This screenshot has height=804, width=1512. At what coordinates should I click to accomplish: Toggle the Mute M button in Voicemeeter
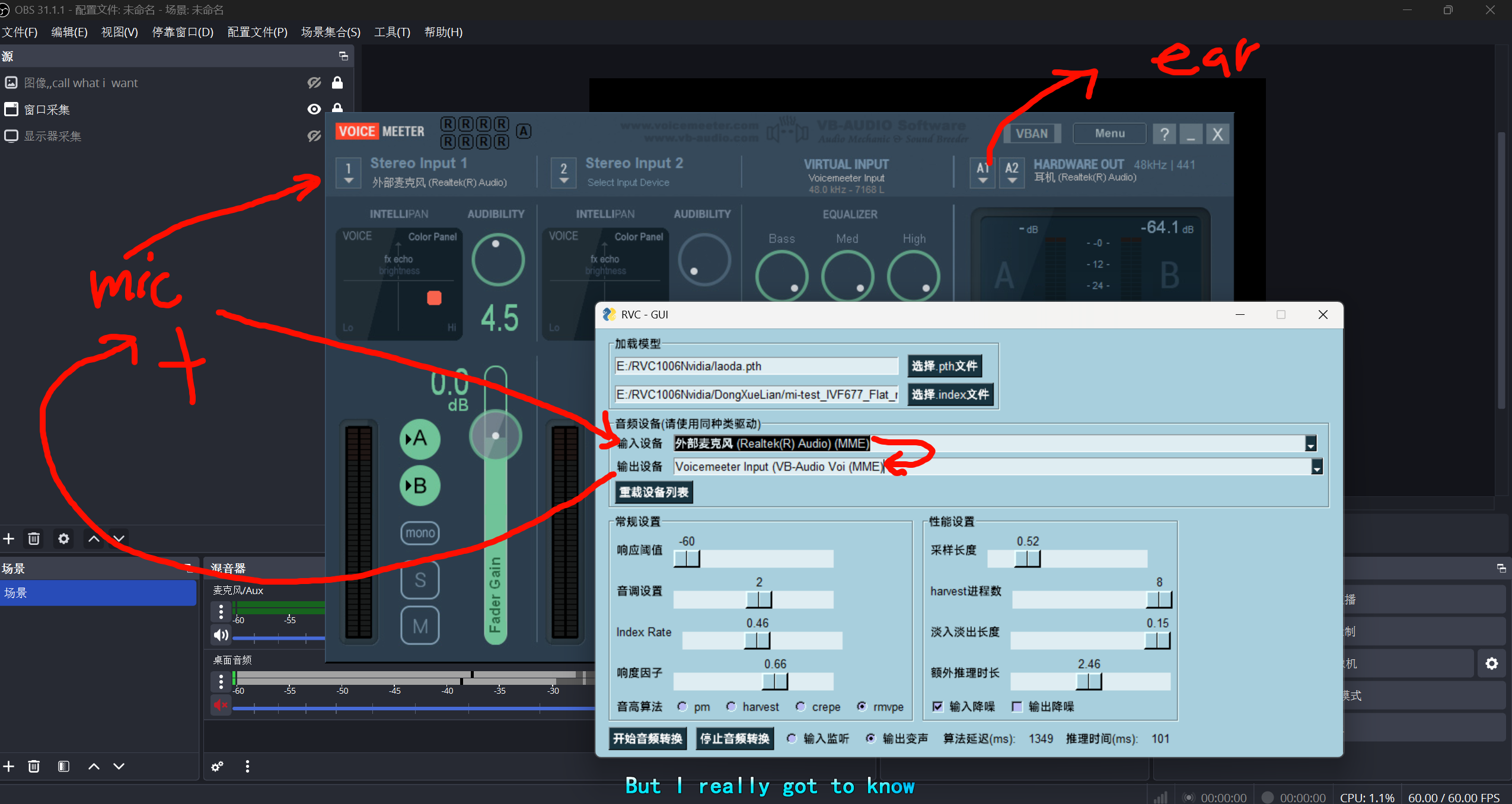[x=420, y=626]
